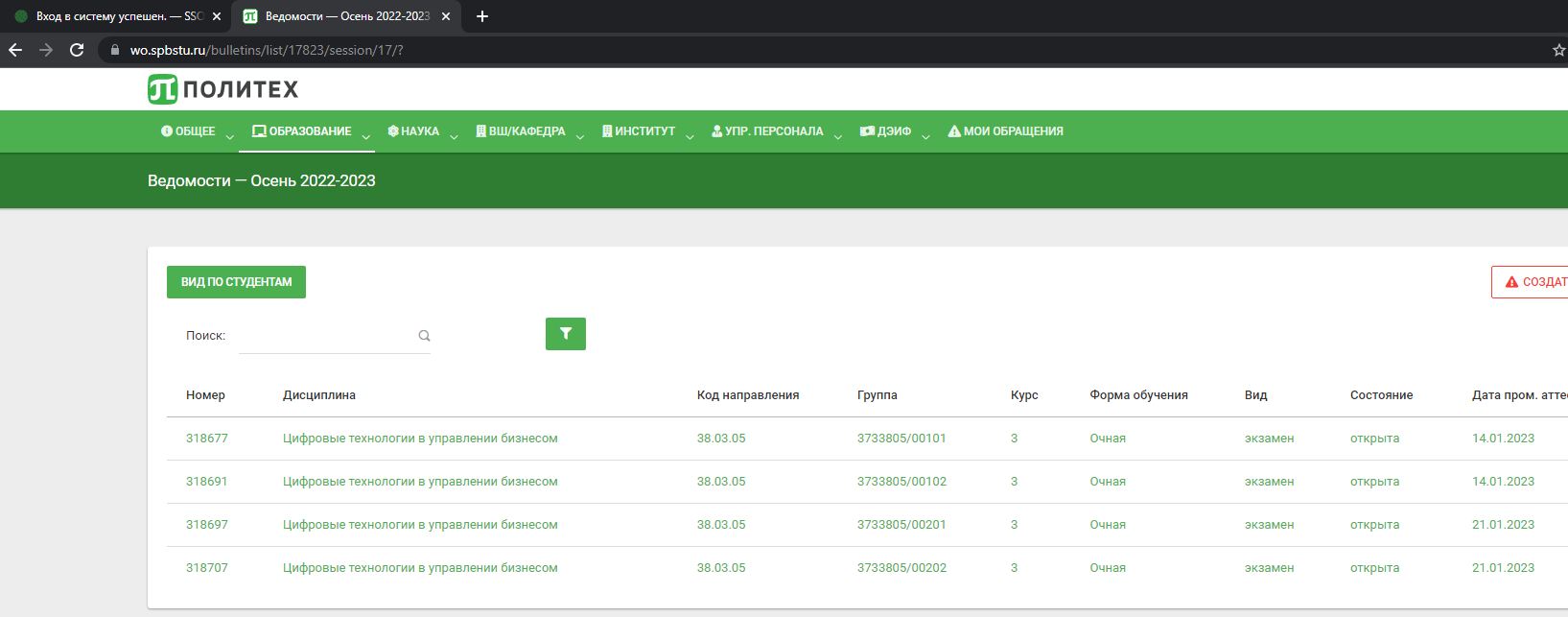
Task: Open the МОИ ОБРАЩЕНИЯ menu item
Action: pyautogui.click(x=1005, y=131)
